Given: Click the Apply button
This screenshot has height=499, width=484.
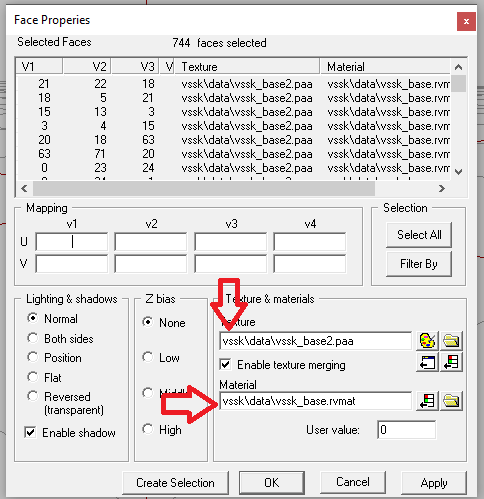Looking at the screenshot, I should click(434, 483).
